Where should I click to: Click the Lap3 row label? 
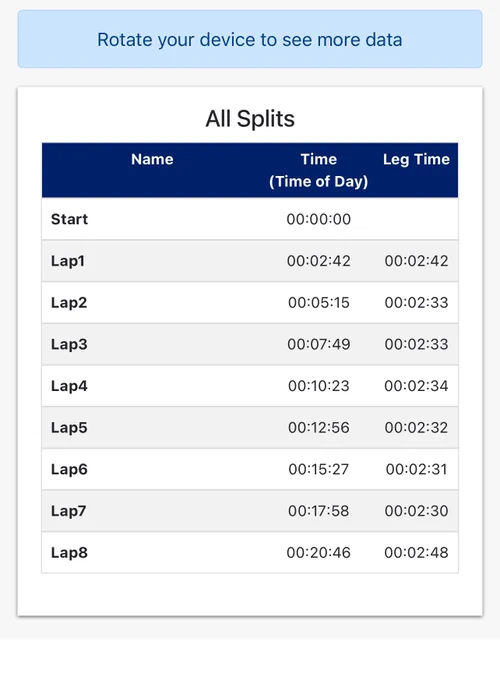click(69, 344)
